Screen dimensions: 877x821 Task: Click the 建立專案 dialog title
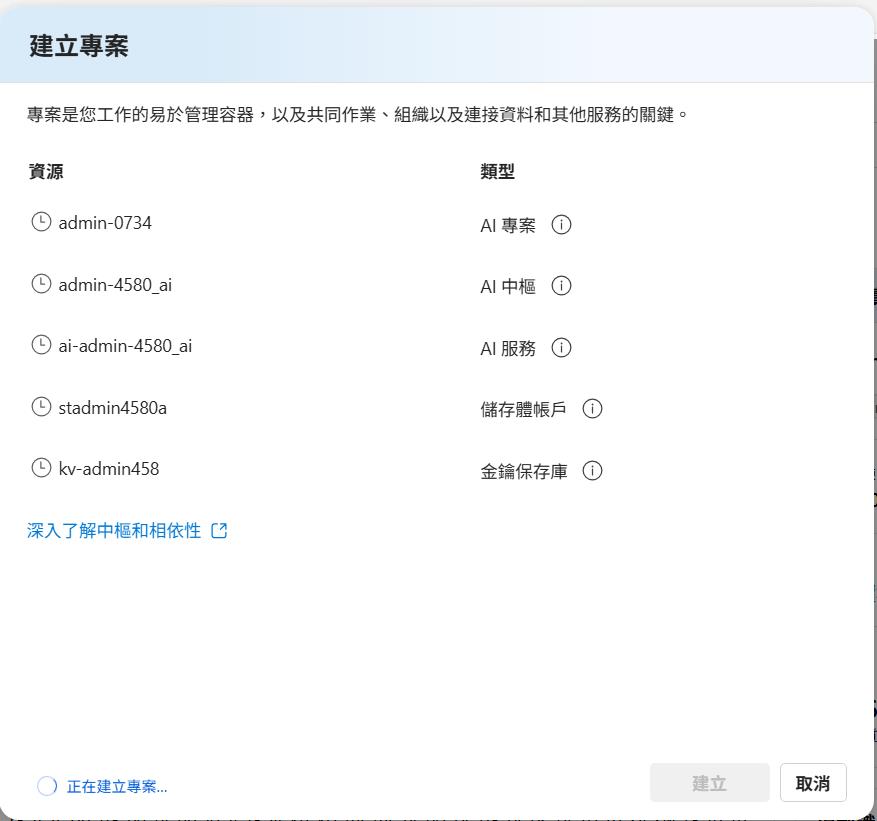(x=79, y=46)
